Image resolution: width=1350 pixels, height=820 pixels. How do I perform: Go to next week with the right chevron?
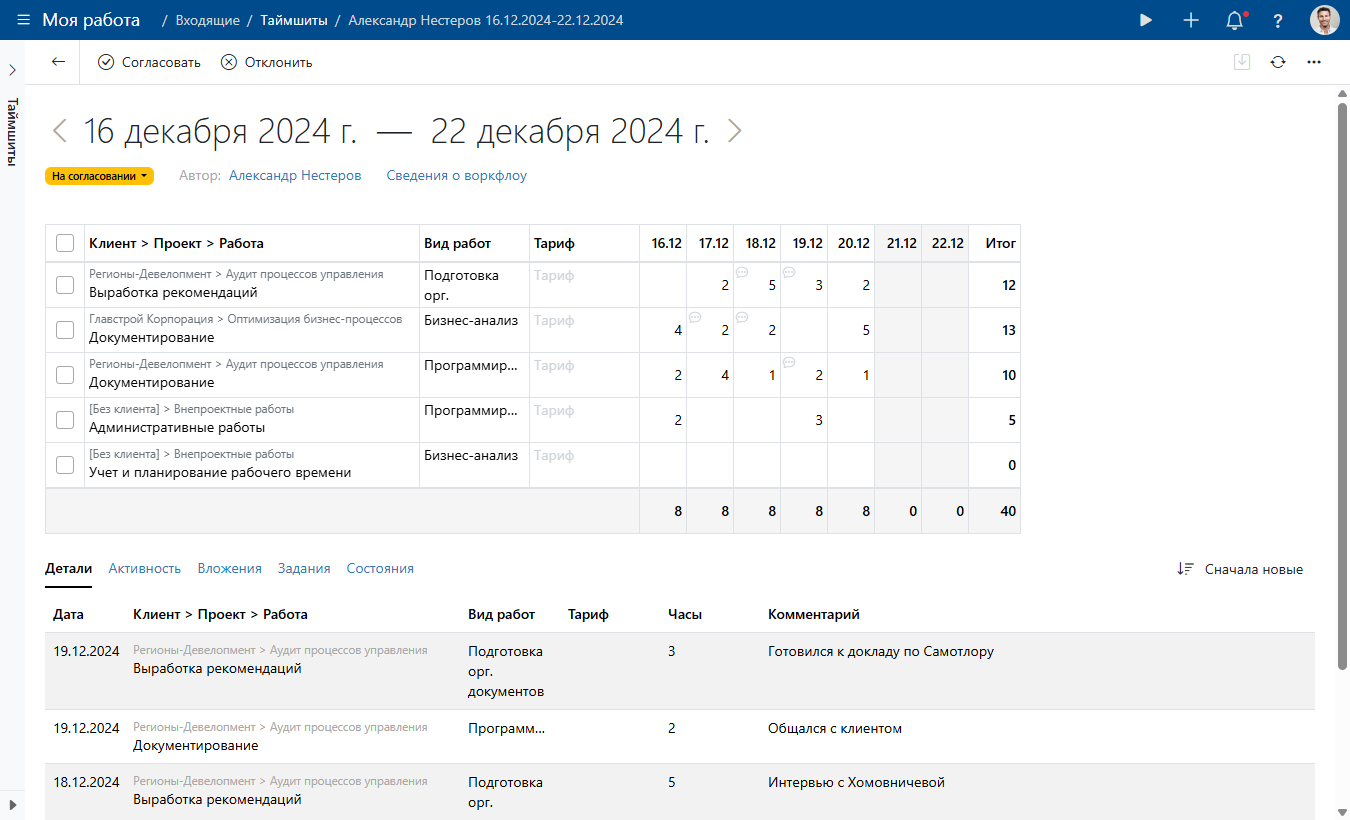pyautogui.click(x=735, y=131)
